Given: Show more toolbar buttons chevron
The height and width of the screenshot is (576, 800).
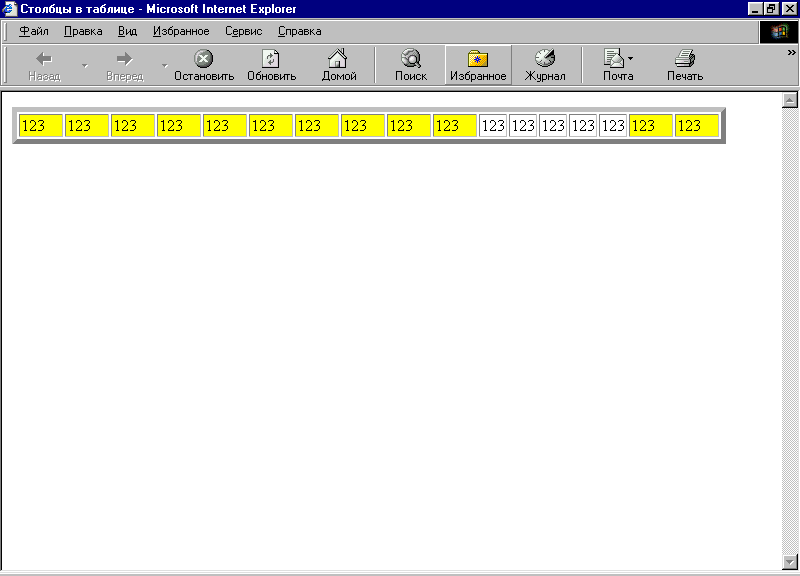Looking at the screenshot, I should pos(791,53).
